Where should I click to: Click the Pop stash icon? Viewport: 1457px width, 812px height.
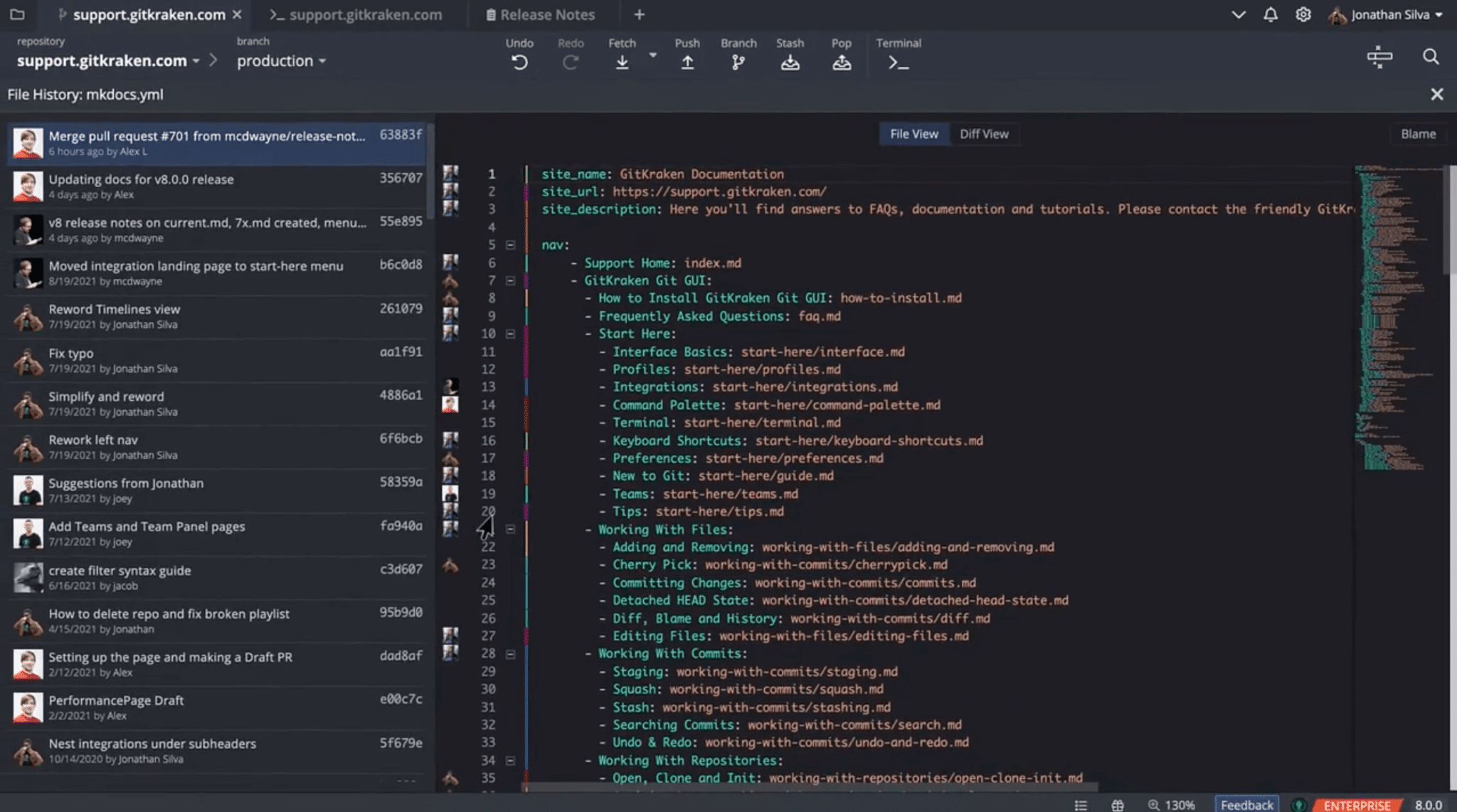coord(842,63)
